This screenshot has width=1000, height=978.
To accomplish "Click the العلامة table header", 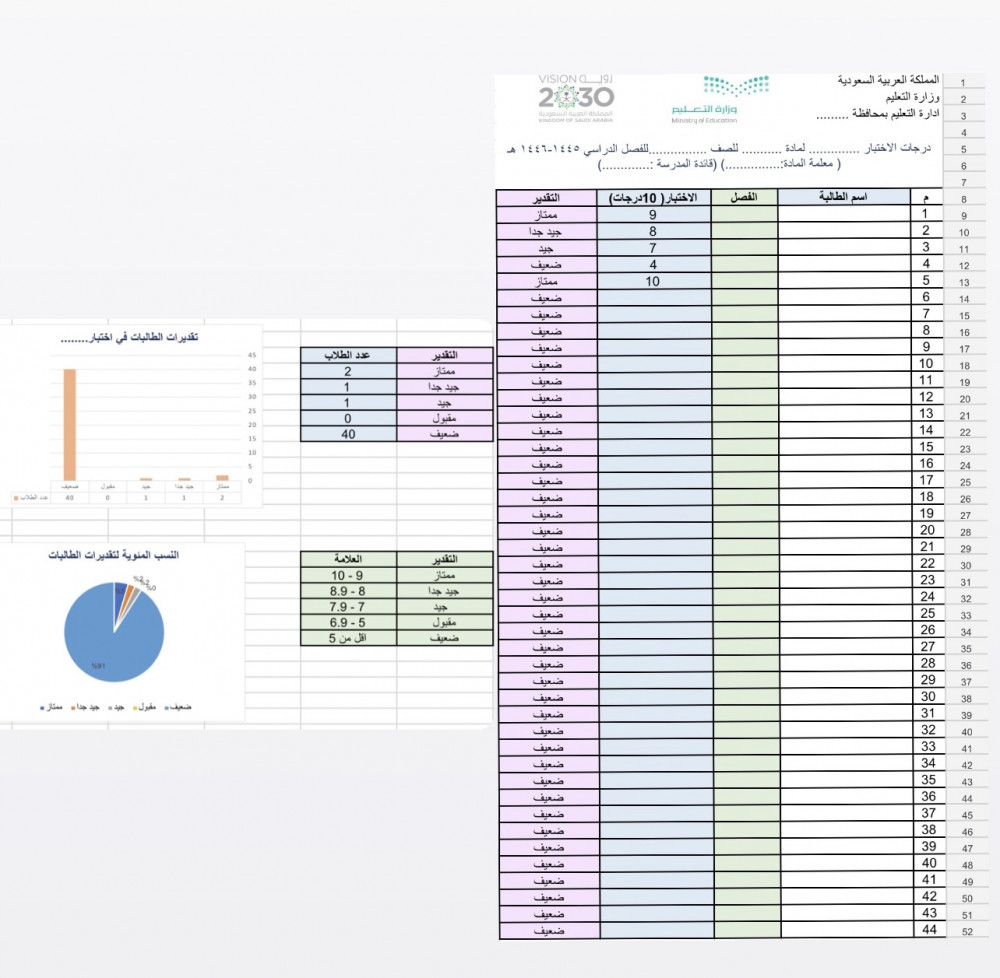I will [348, 559].
